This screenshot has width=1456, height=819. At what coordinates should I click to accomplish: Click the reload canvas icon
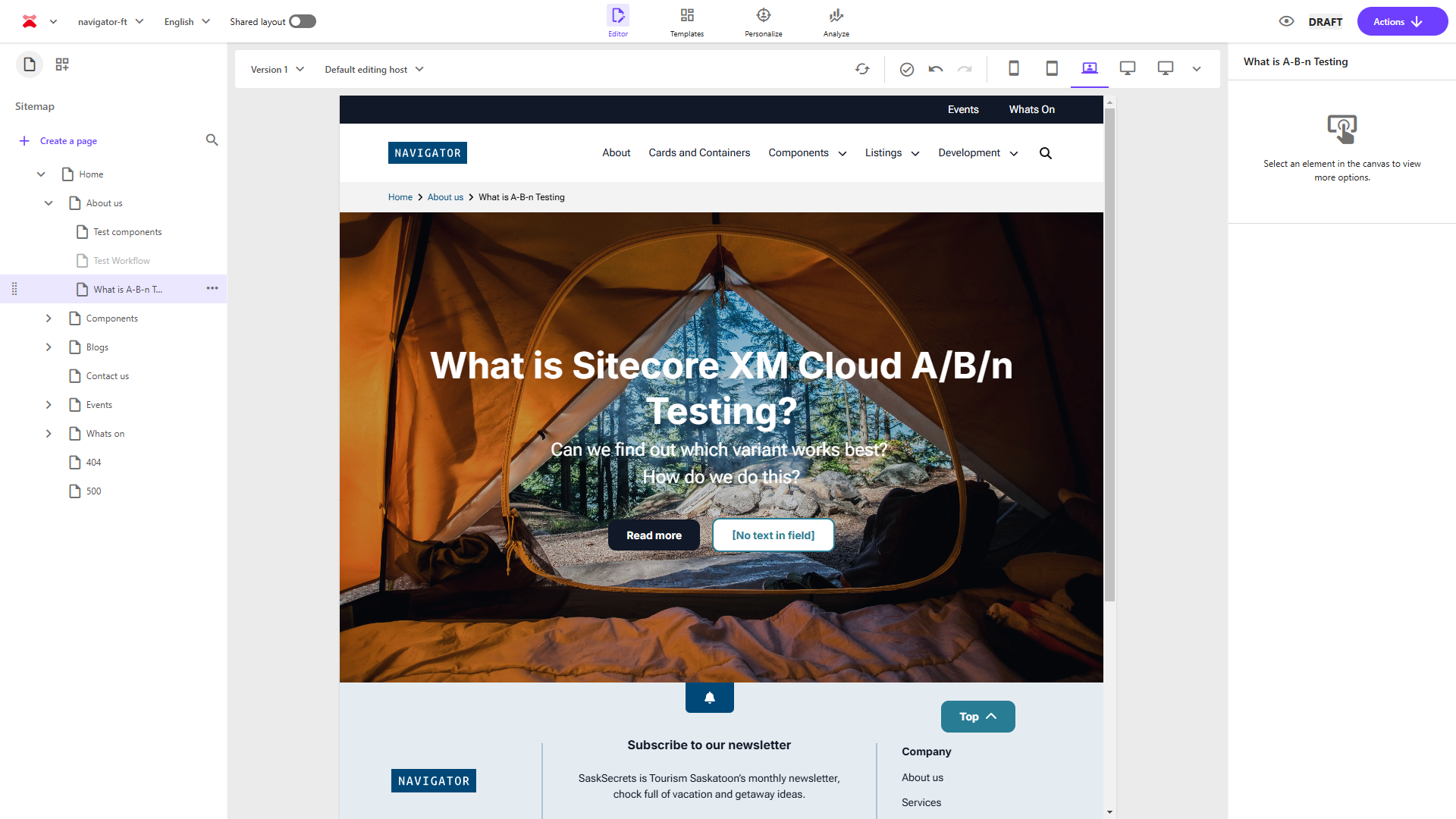862,69
